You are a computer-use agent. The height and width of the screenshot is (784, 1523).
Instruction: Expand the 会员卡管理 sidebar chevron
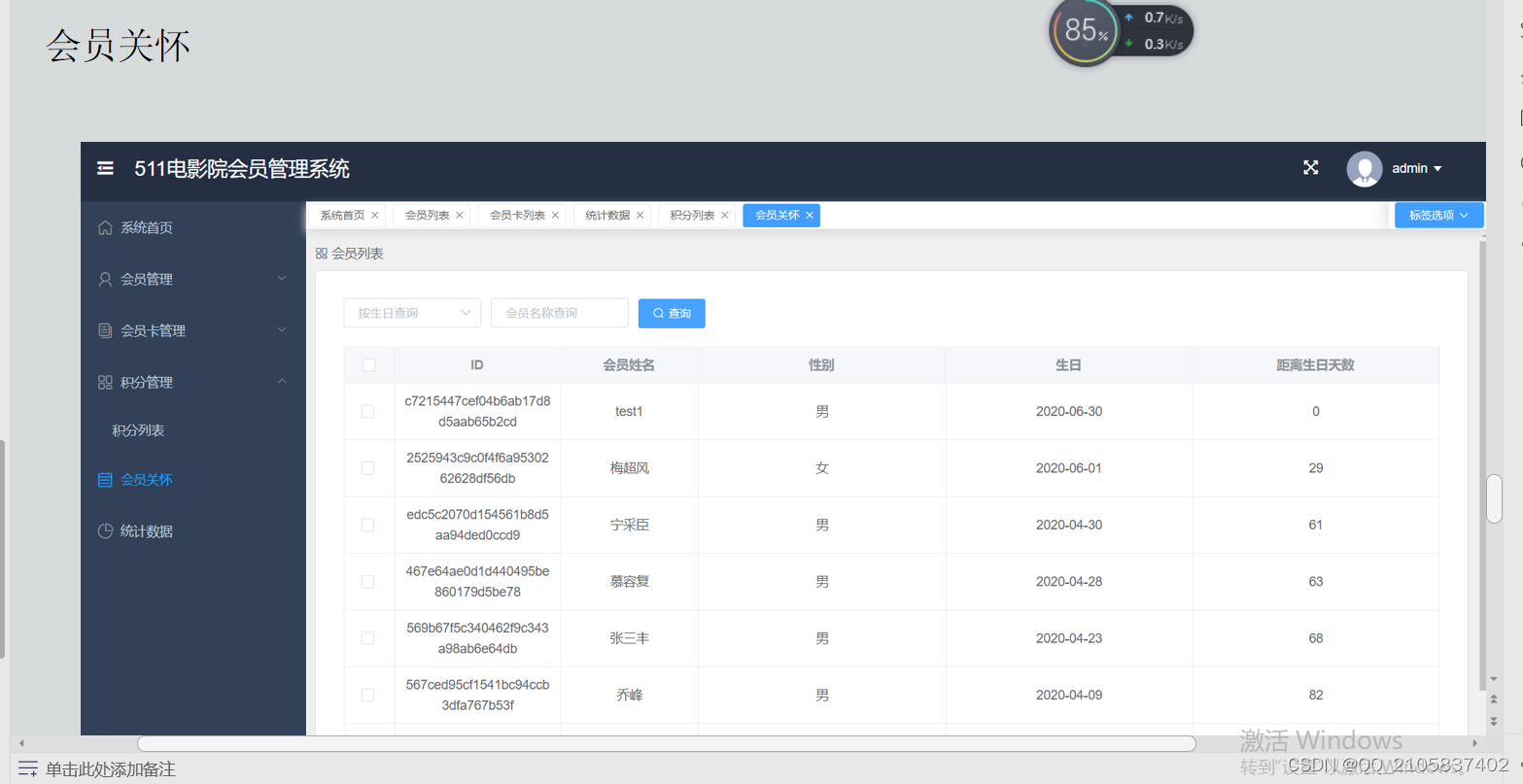282,330
